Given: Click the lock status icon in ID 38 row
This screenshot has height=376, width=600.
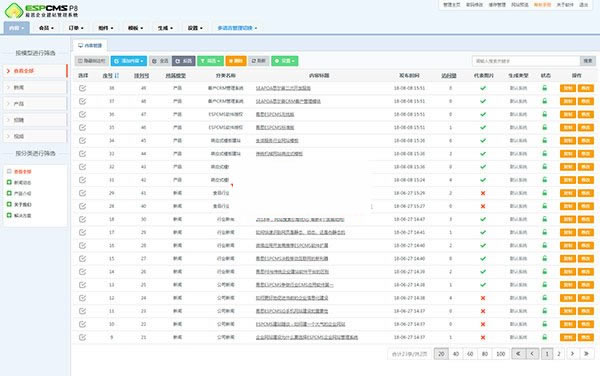Looking at the screenshot, I should pos(545,88).
